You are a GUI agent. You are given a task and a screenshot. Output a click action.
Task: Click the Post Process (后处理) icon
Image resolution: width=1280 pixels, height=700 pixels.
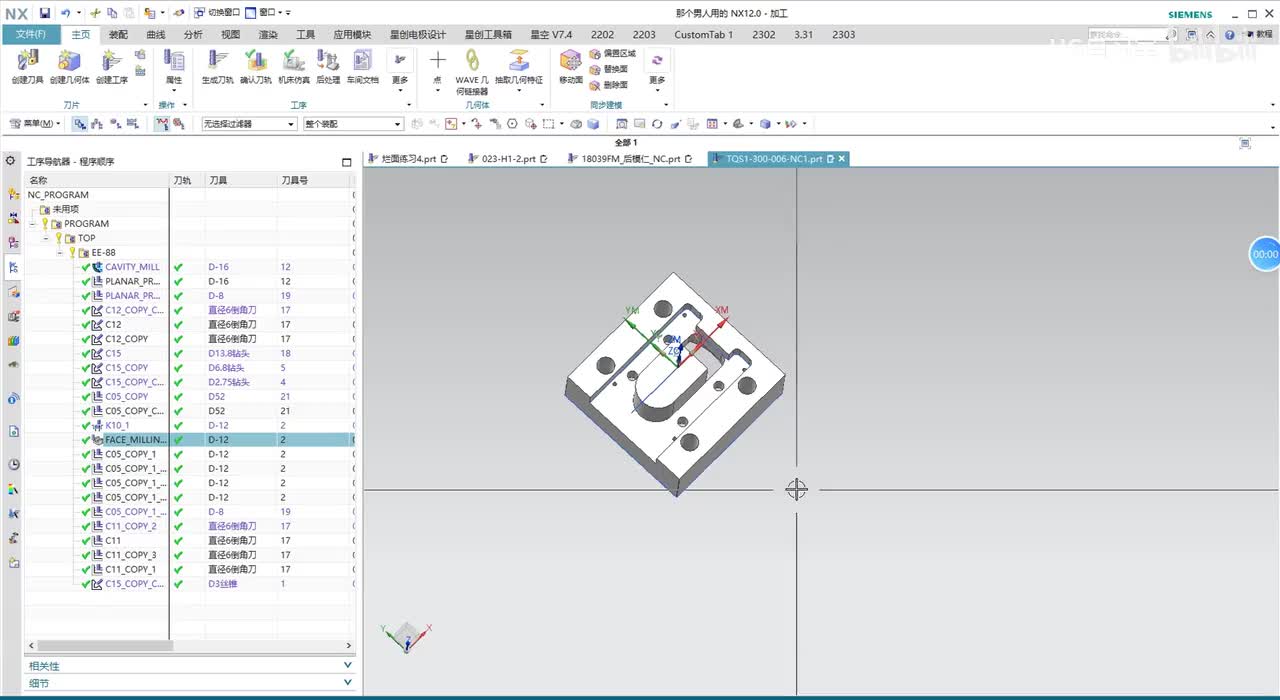328,62
